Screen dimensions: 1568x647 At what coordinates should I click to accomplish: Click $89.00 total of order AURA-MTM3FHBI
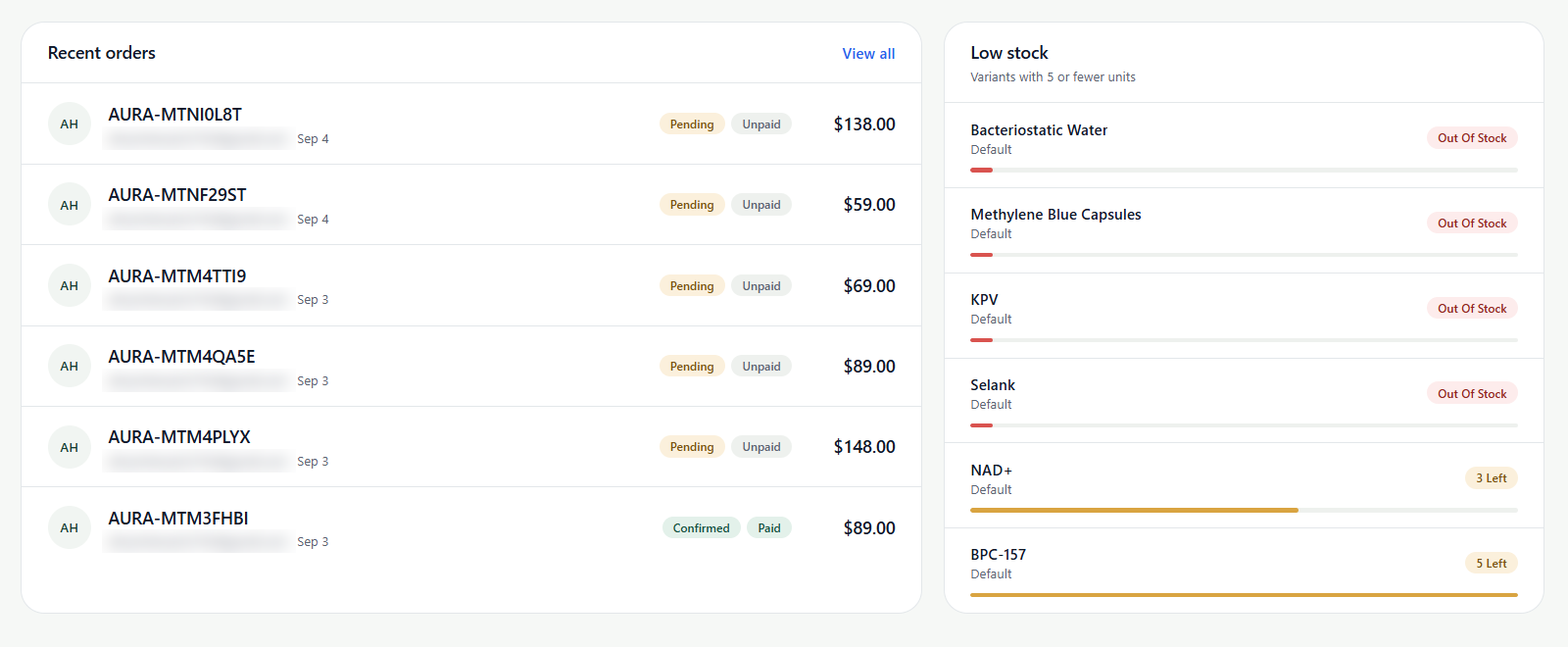pyautogui.click(x=869, y=528)
